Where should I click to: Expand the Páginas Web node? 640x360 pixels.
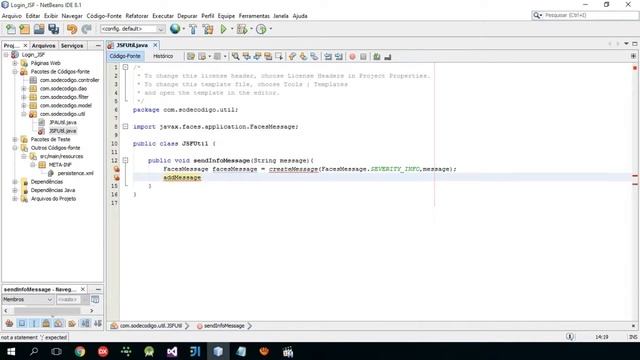click(x=15, y=63)
